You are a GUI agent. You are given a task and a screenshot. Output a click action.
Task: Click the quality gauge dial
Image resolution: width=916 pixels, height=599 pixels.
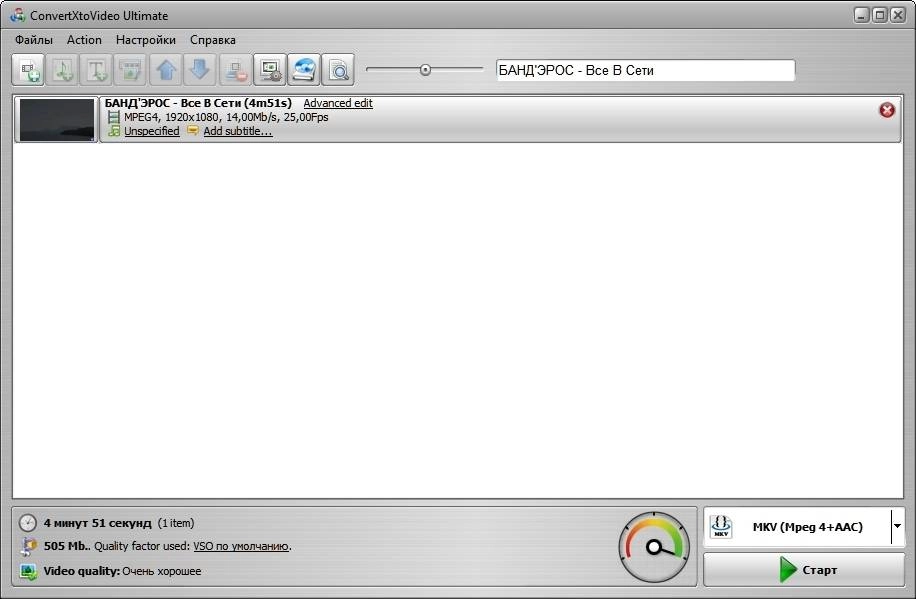[x=654, y=547]
